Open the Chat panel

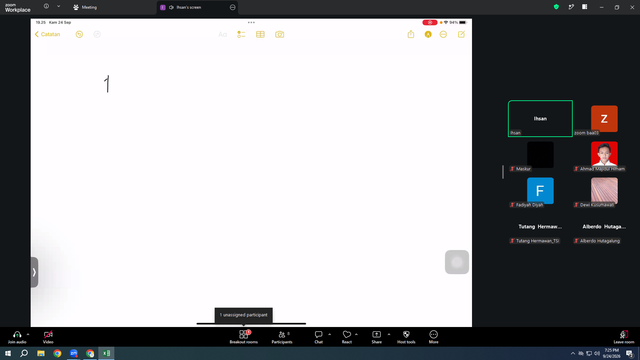pyautogui.click(x=318, y=337)
